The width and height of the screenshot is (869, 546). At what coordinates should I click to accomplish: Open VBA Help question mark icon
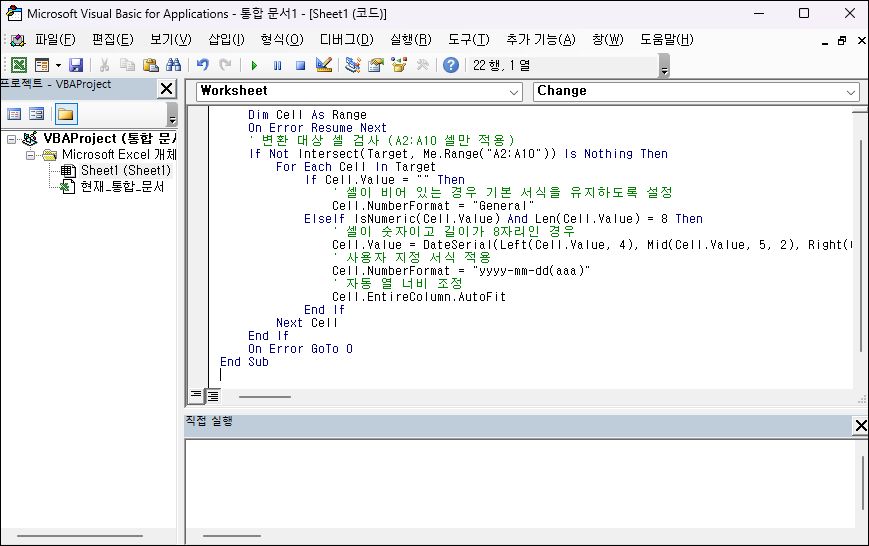(x=451, y=65)
